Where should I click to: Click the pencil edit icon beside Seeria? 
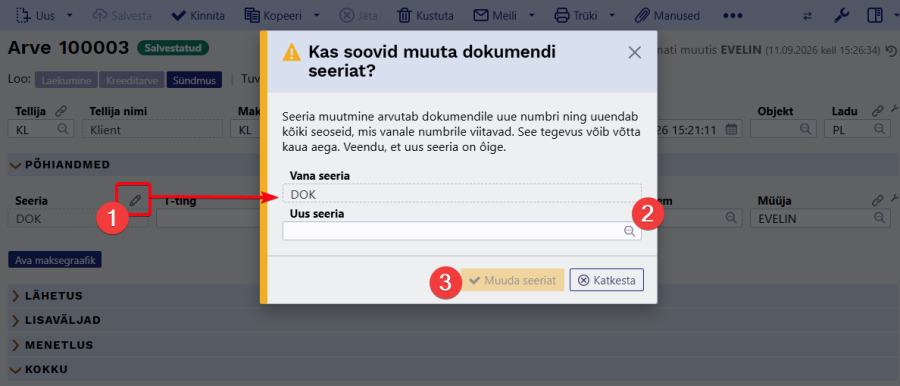coord(134,200)
